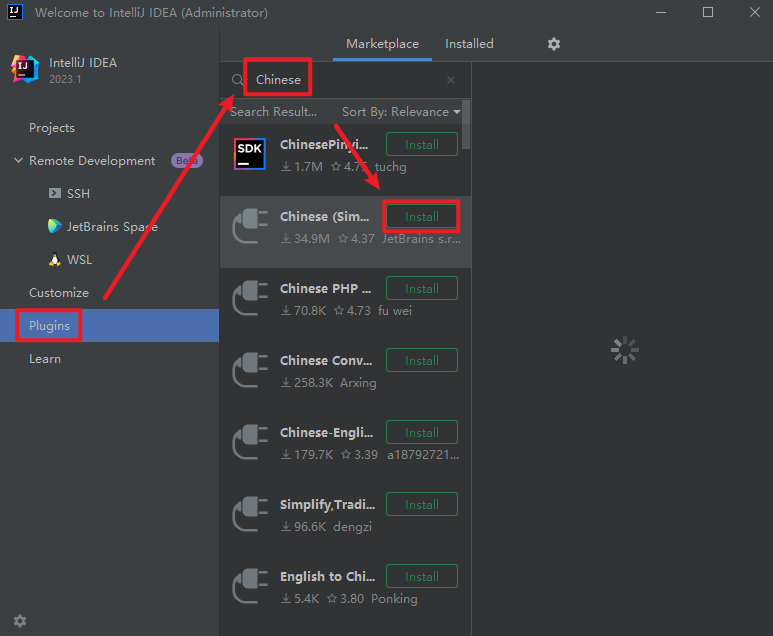Maximize the IntelliJ IDEA welcome window
Viewport: 773px width, 636px height.
(708, 12)
